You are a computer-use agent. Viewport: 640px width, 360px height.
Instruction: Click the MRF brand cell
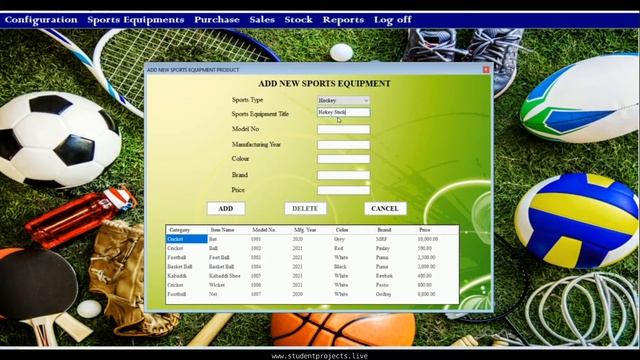pos(382,239)
